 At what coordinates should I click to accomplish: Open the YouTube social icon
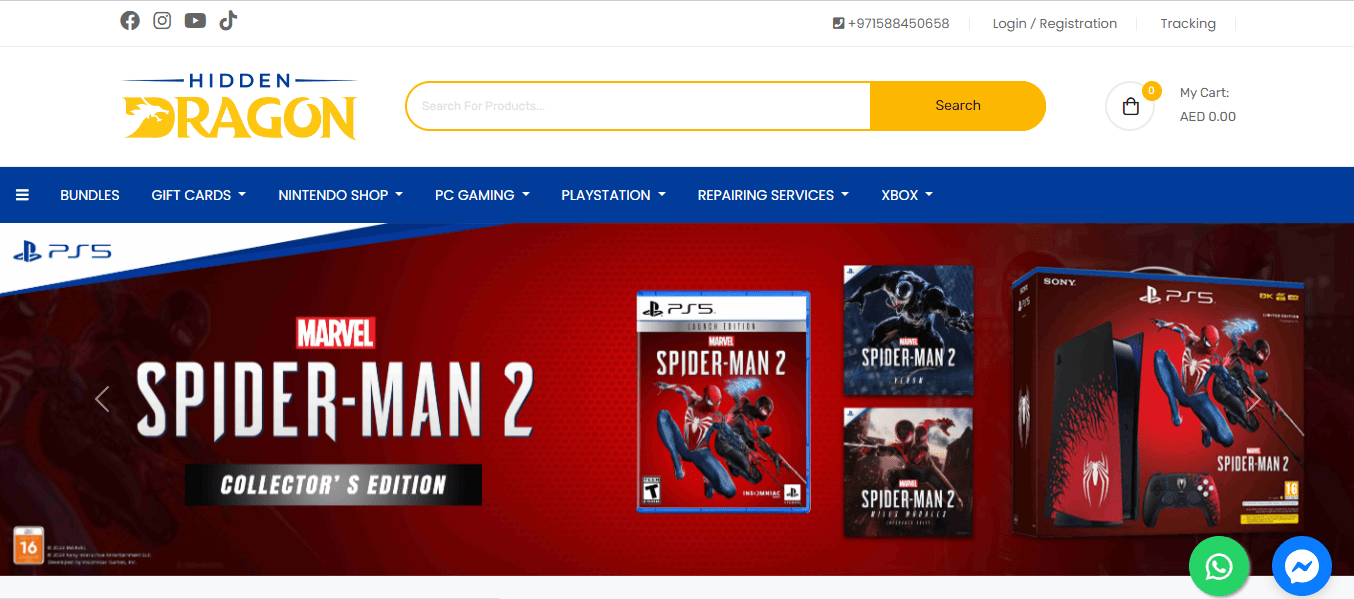(x=195, y=21)
